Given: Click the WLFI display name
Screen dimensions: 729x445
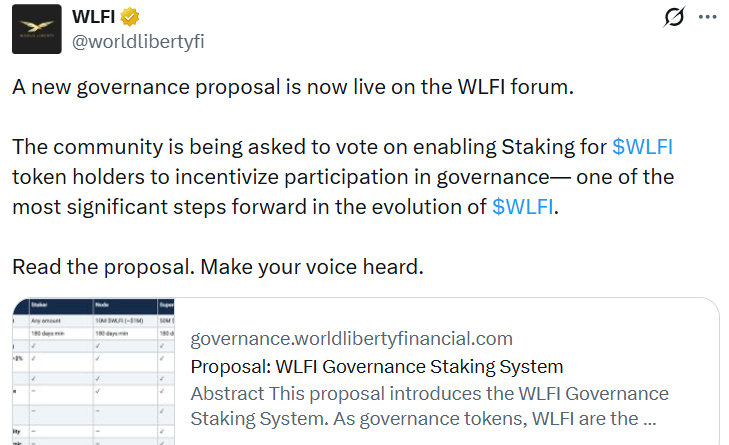Looking at the screenshot, I should (x=94, y=18).
